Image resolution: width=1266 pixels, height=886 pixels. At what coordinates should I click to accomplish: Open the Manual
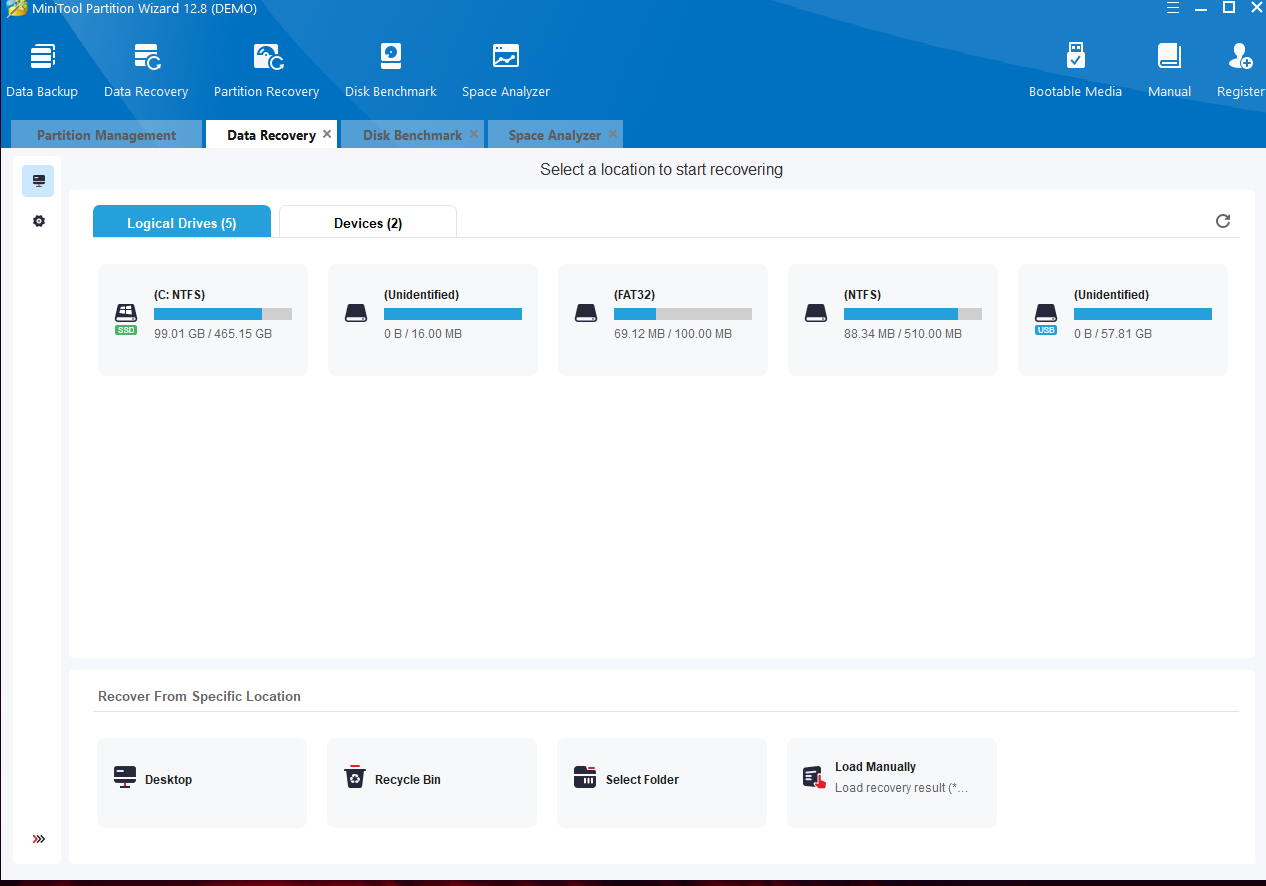point(1169,70)
